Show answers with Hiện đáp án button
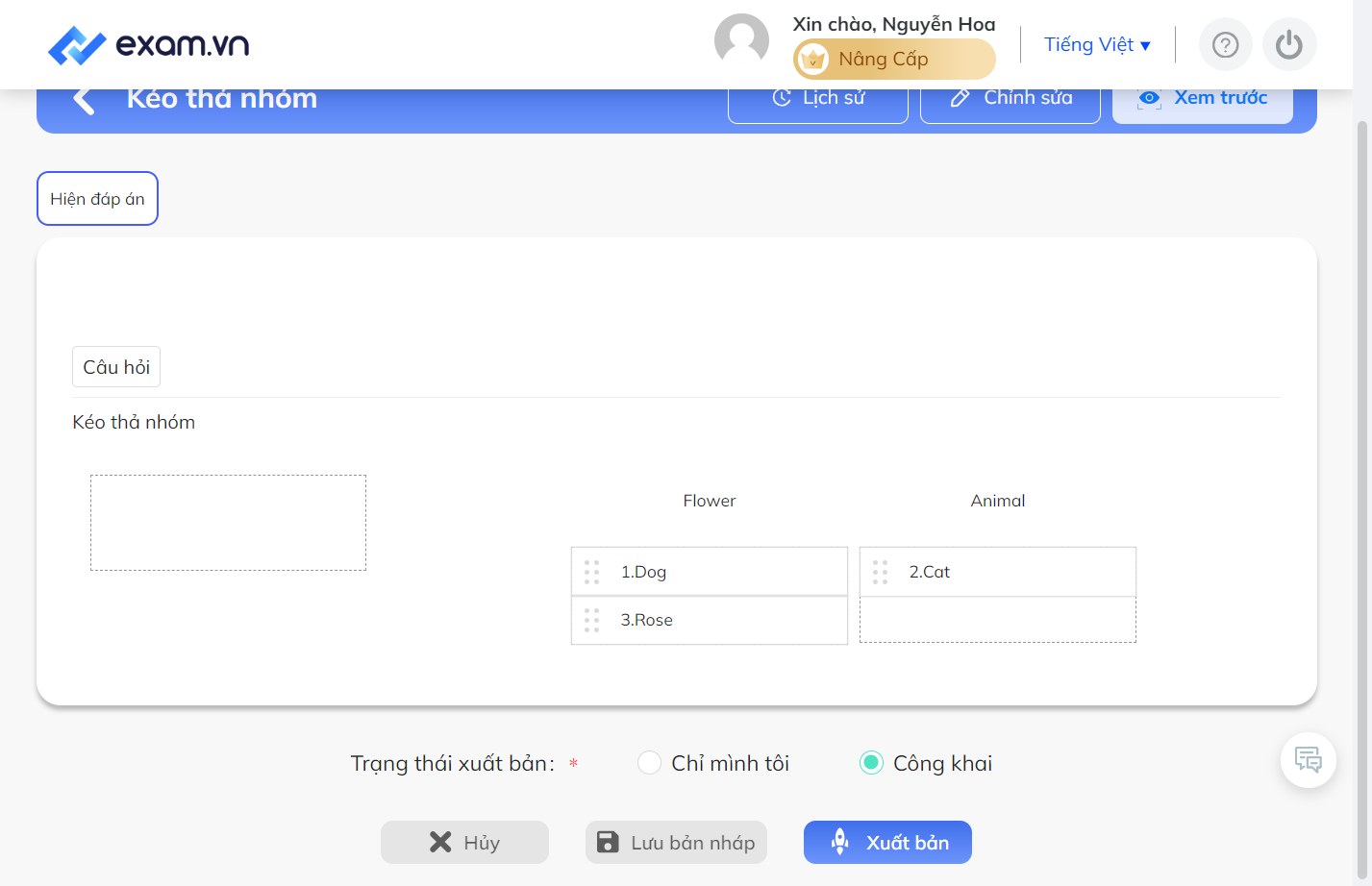1372x886 pixels. pyautogui.click(x=97, y=199)
